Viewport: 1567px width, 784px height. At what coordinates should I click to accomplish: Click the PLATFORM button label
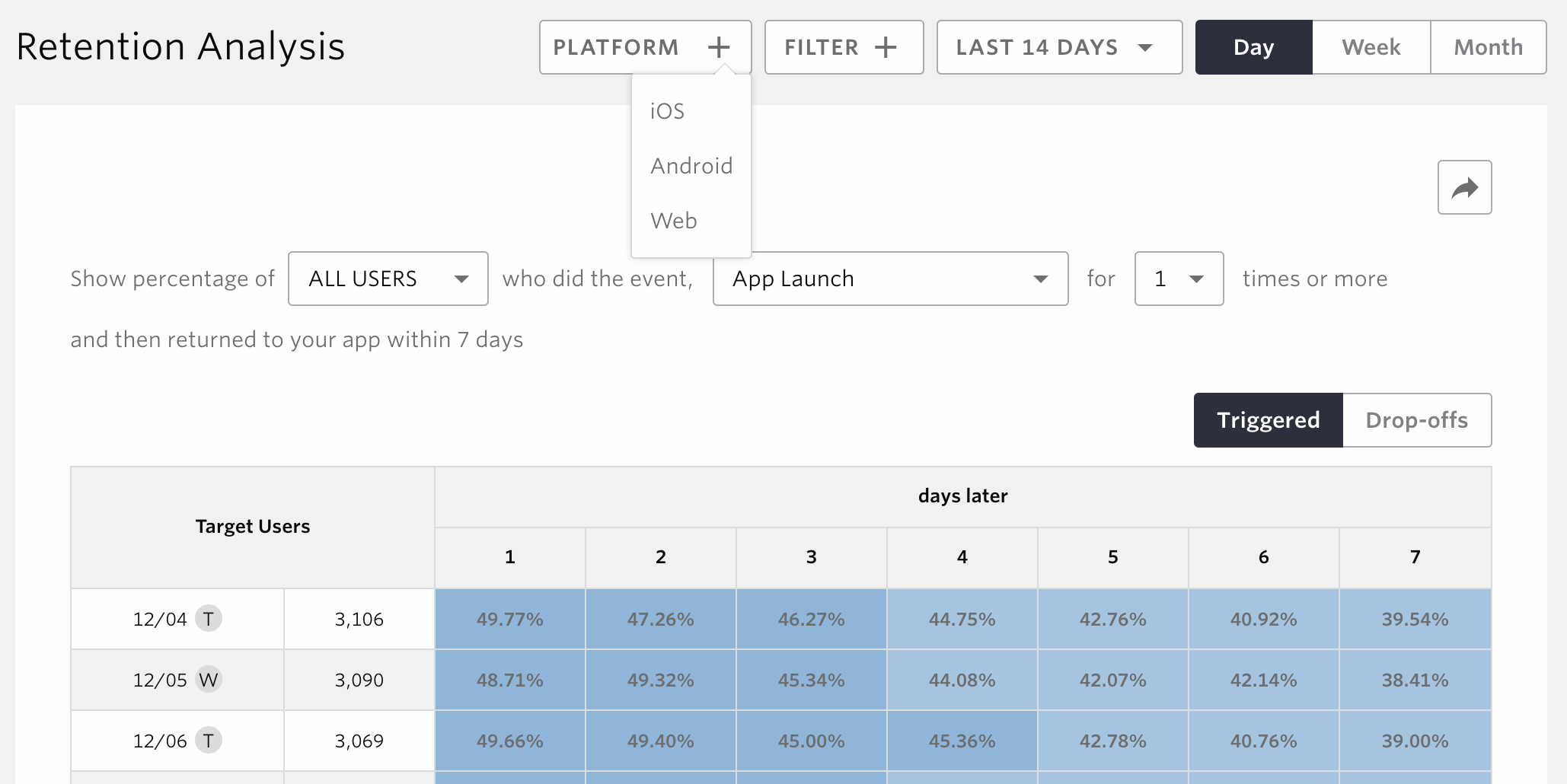pyautogui.click(x=616, y=47)
